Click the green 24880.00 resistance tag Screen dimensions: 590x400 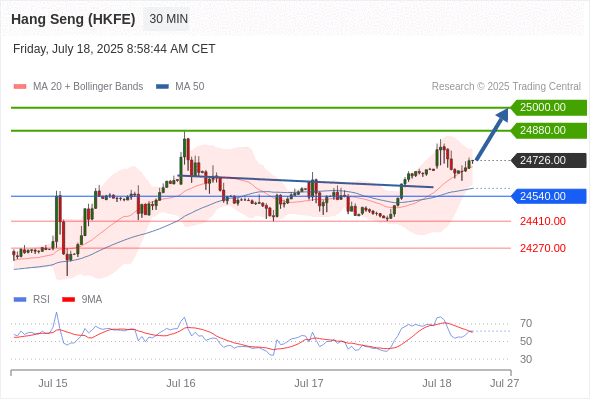tap(549, 131)
